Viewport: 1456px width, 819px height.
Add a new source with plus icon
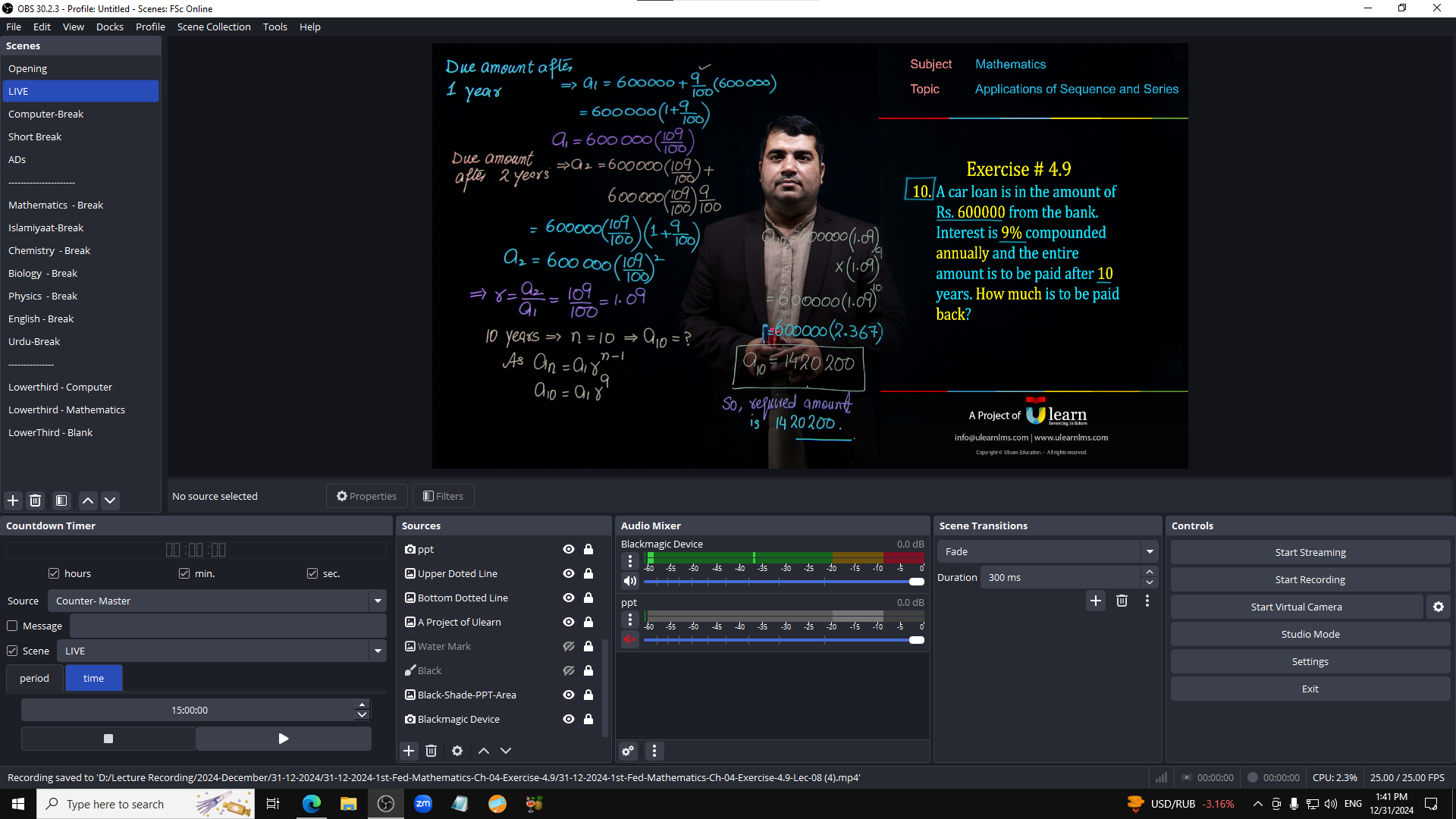[409, 751]
